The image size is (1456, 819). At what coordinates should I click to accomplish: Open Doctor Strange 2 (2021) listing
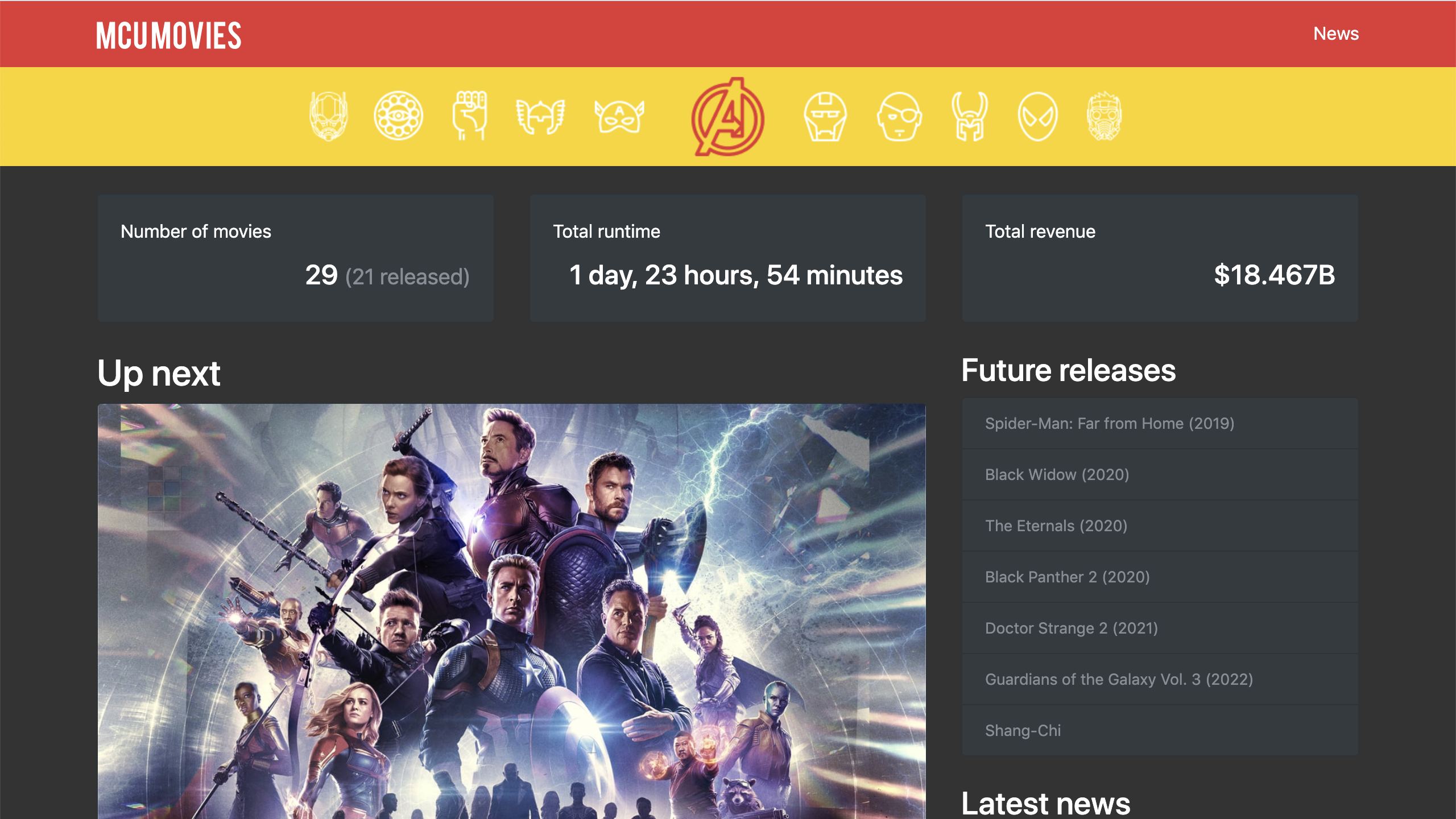pos(1068,628)
